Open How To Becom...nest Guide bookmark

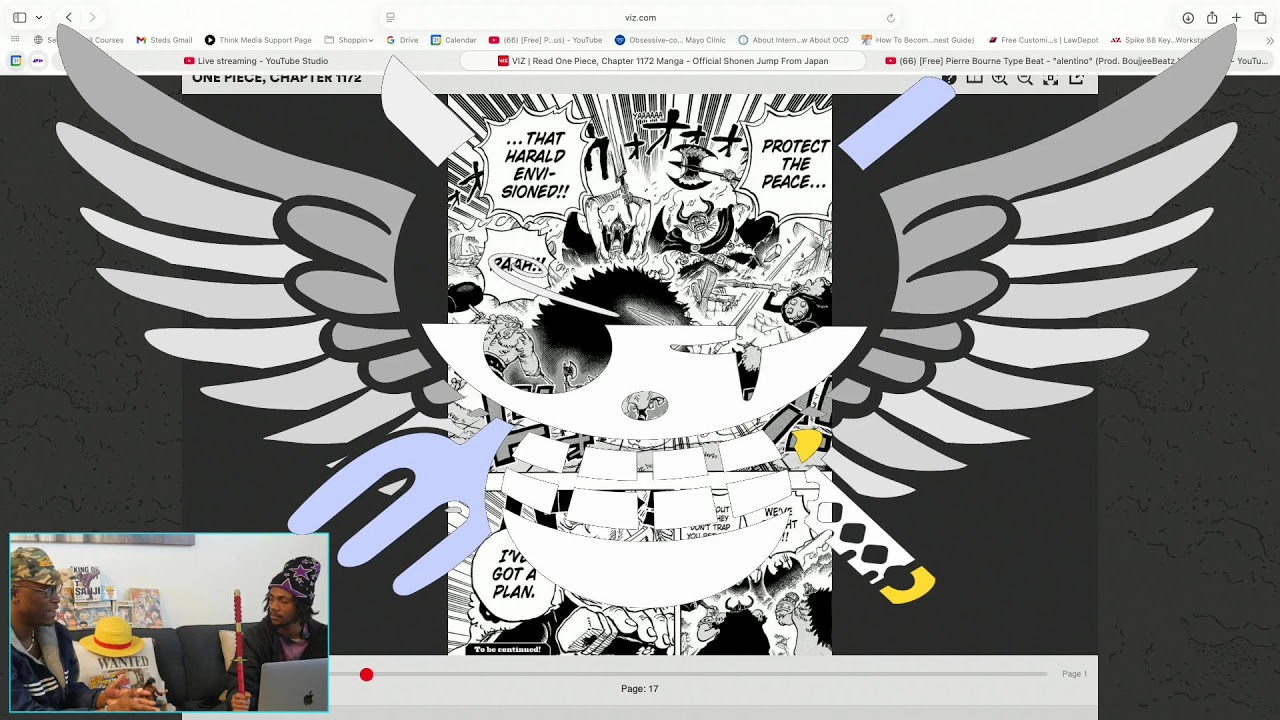pyautogui.click(x=917, y=40)
